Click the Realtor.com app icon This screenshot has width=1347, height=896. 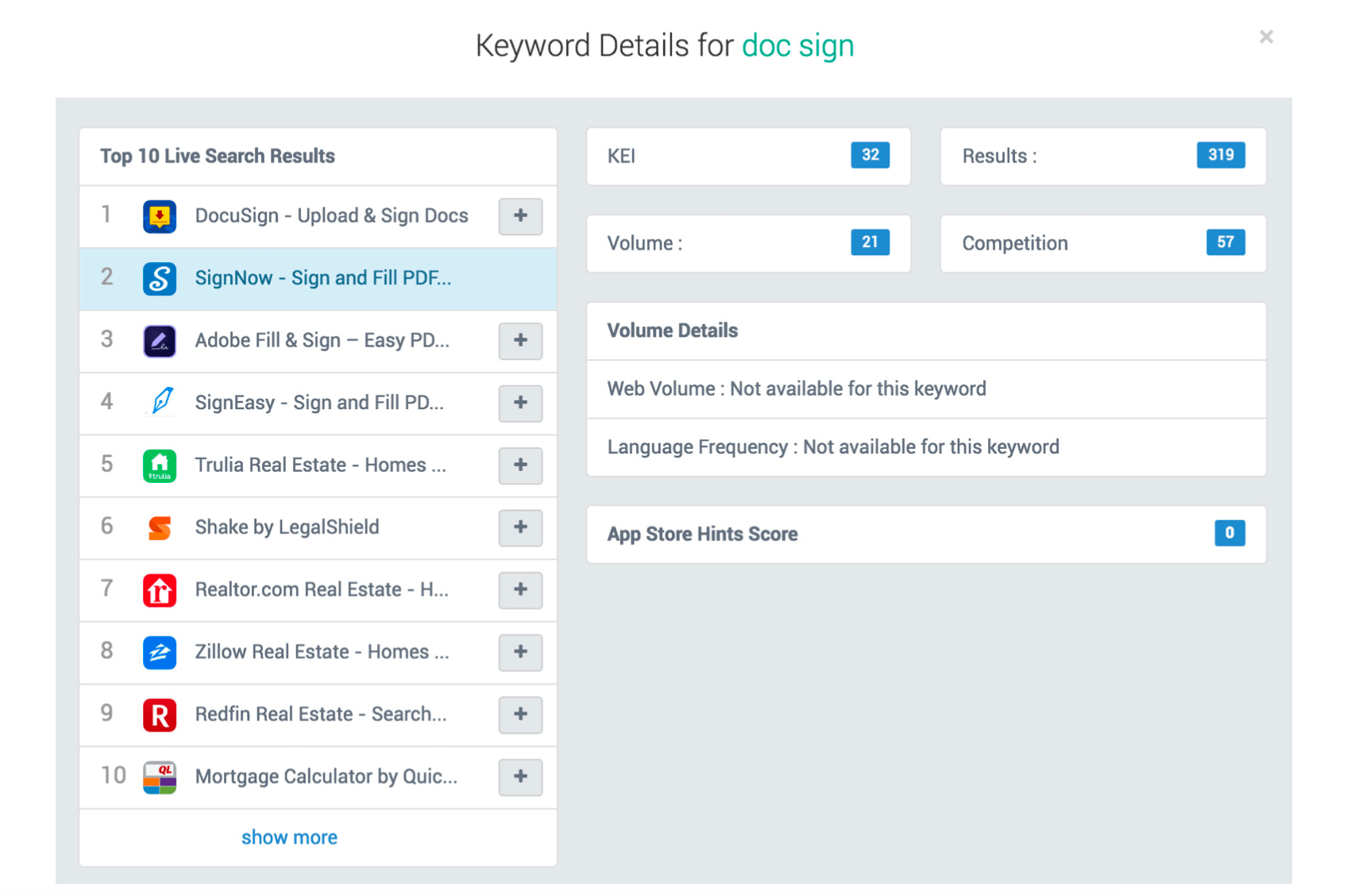point(160,590)
